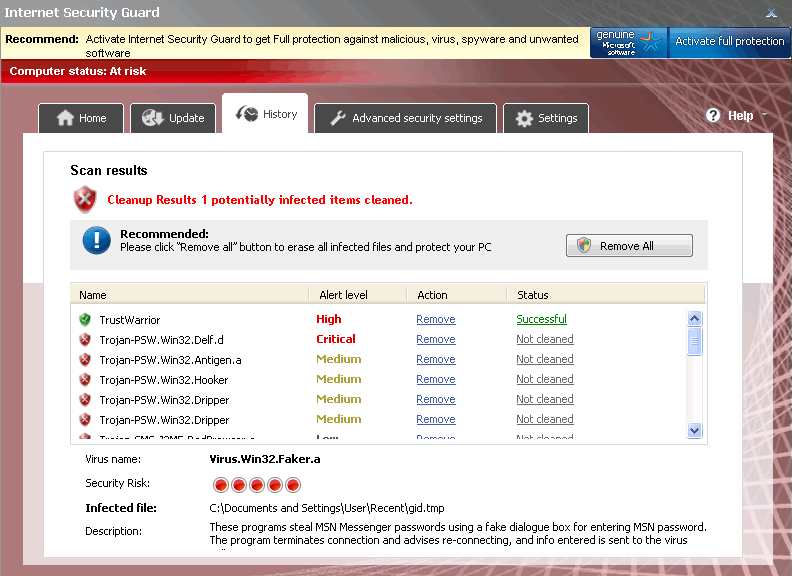792x576 pixels.
Task: Expand the Help dropdown arrow
Action: point(765,115)
